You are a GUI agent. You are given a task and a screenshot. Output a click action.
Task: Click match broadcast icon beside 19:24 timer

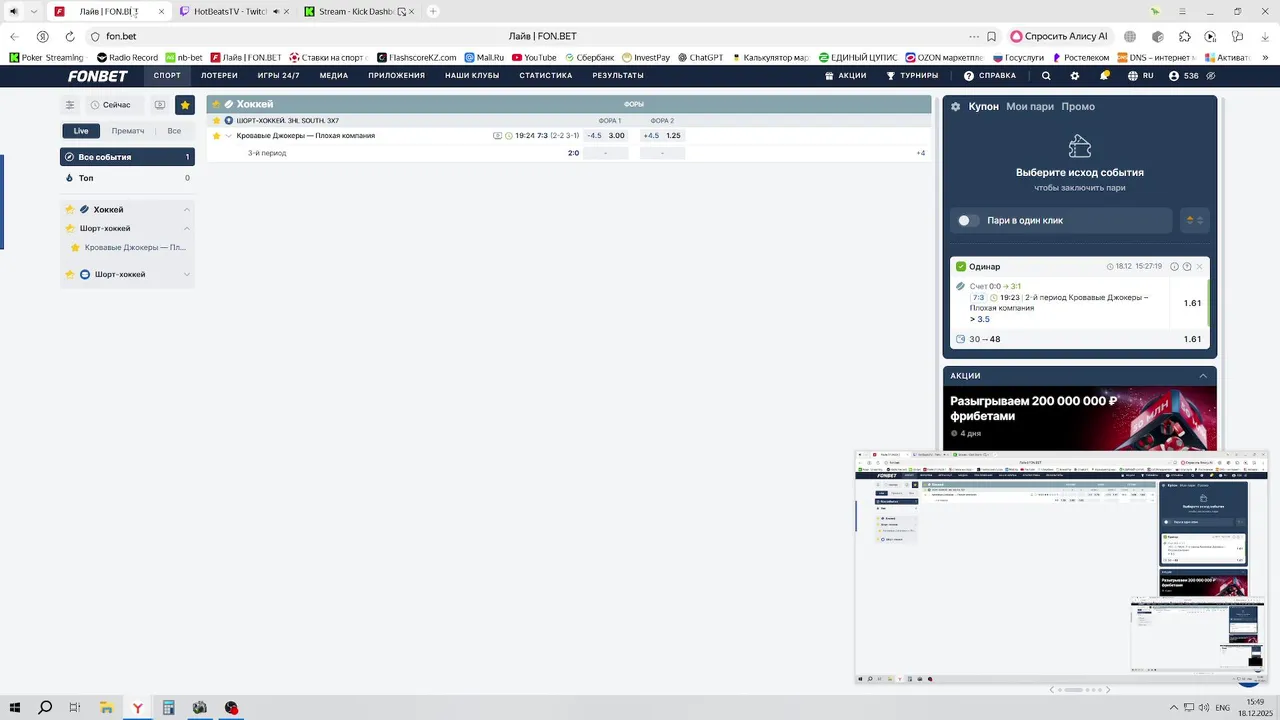[x=497, y=136]
